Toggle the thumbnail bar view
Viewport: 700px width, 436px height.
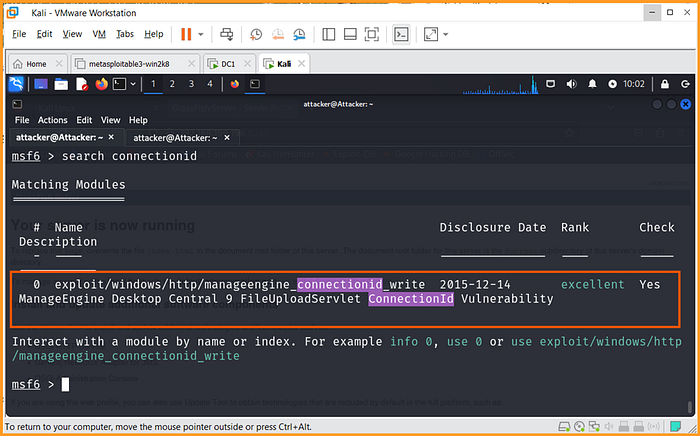tap(350, 34)
